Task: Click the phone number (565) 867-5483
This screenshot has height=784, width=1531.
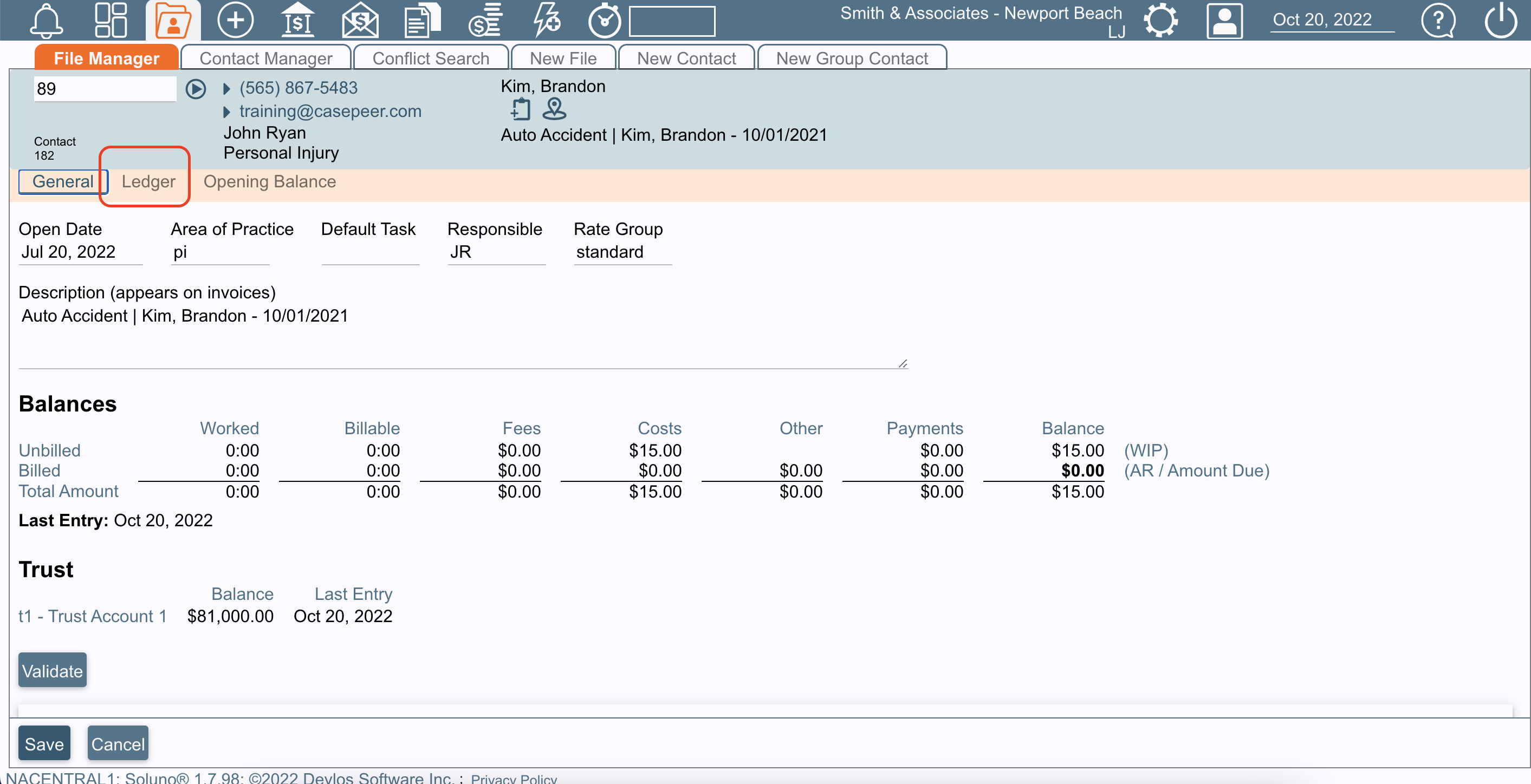Action: pyautogui.click(x=299, y=88)
